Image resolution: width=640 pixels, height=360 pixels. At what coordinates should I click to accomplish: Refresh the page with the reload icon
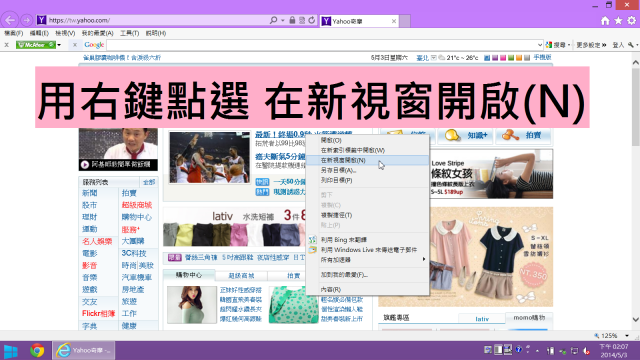click(x=312, y=20)
